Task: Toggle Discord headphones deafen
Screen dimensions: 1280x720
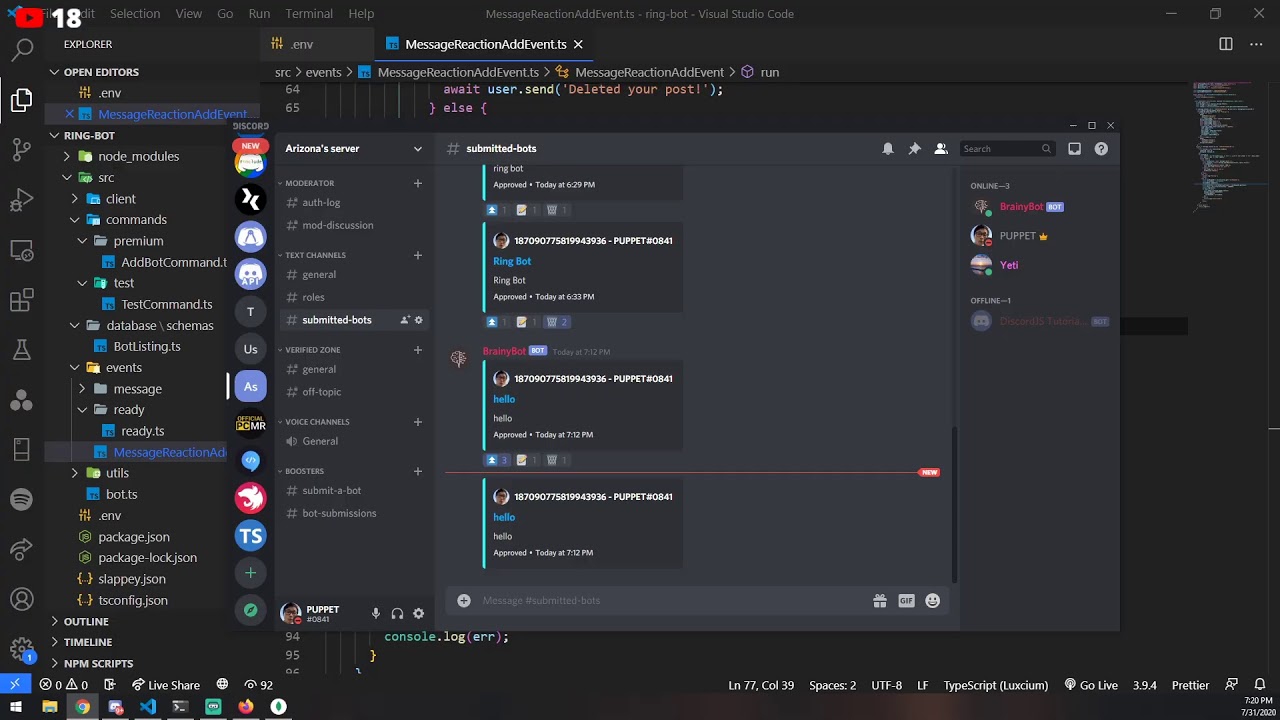Action: tap(397, 613)
